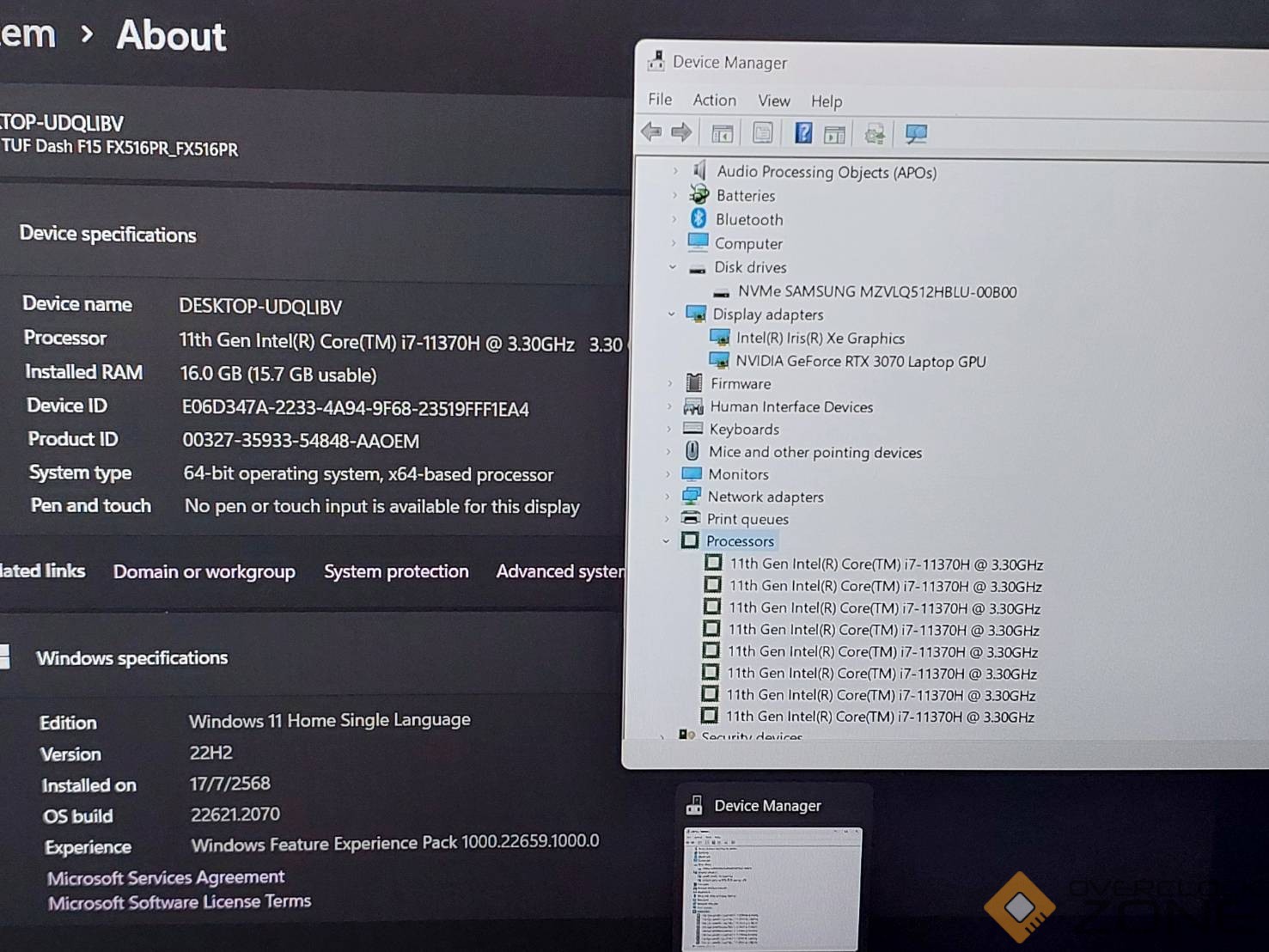The height and width of the screenshot is (952, 1269).
Task: Expand the Monitors node
Action: [x=668, y=473]
